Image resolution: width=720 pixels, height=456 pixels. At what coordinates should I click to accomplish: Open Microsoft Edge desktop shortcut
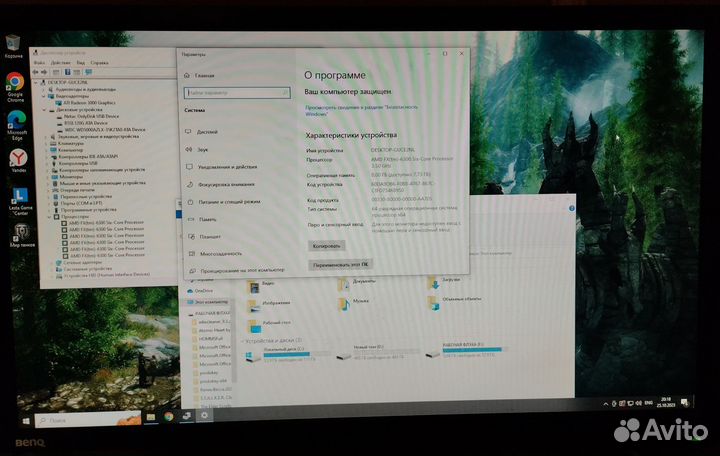17,125
